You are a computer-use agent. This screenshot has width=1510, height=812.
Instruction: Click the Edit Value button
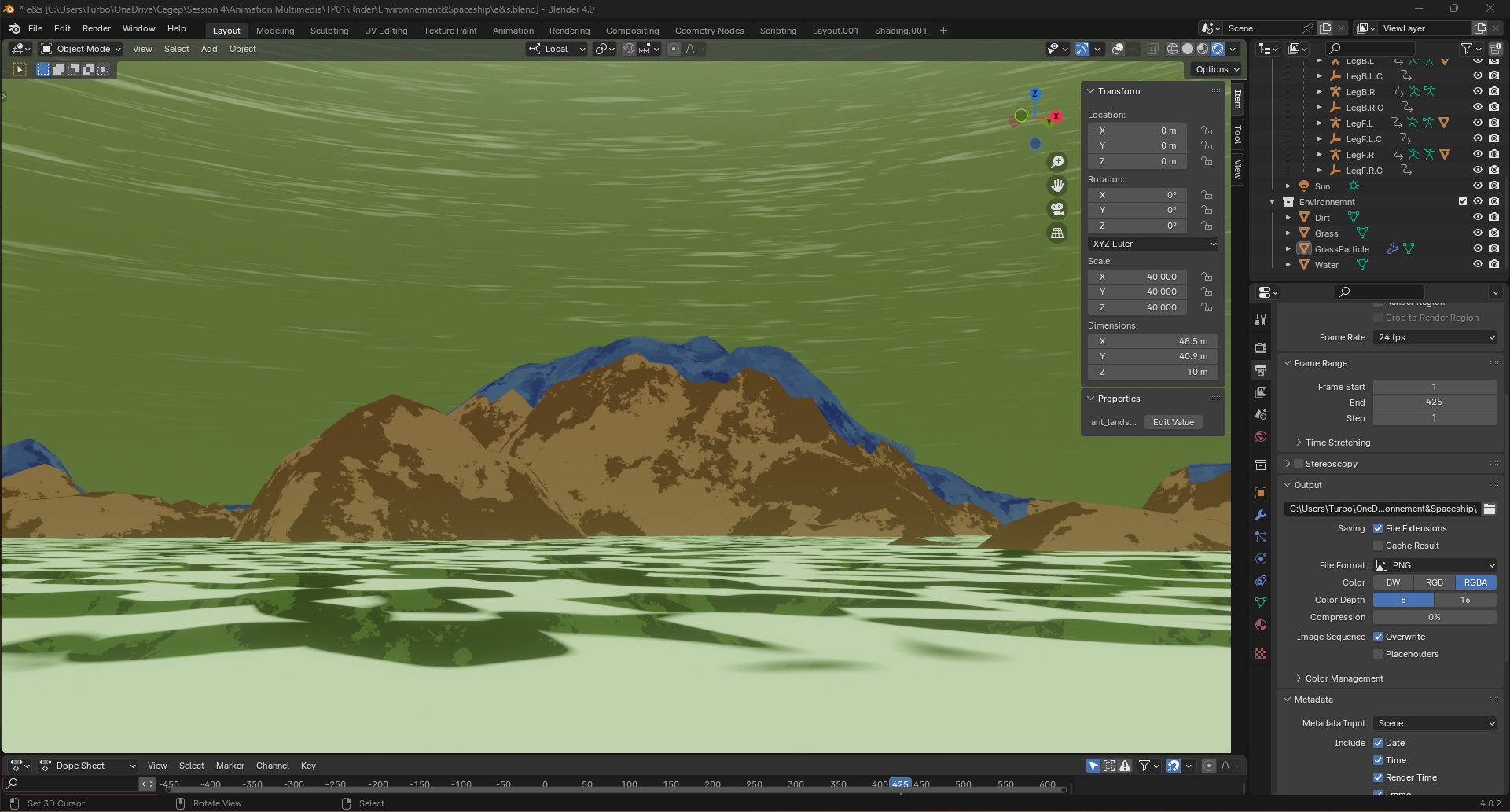(1173, 422)
